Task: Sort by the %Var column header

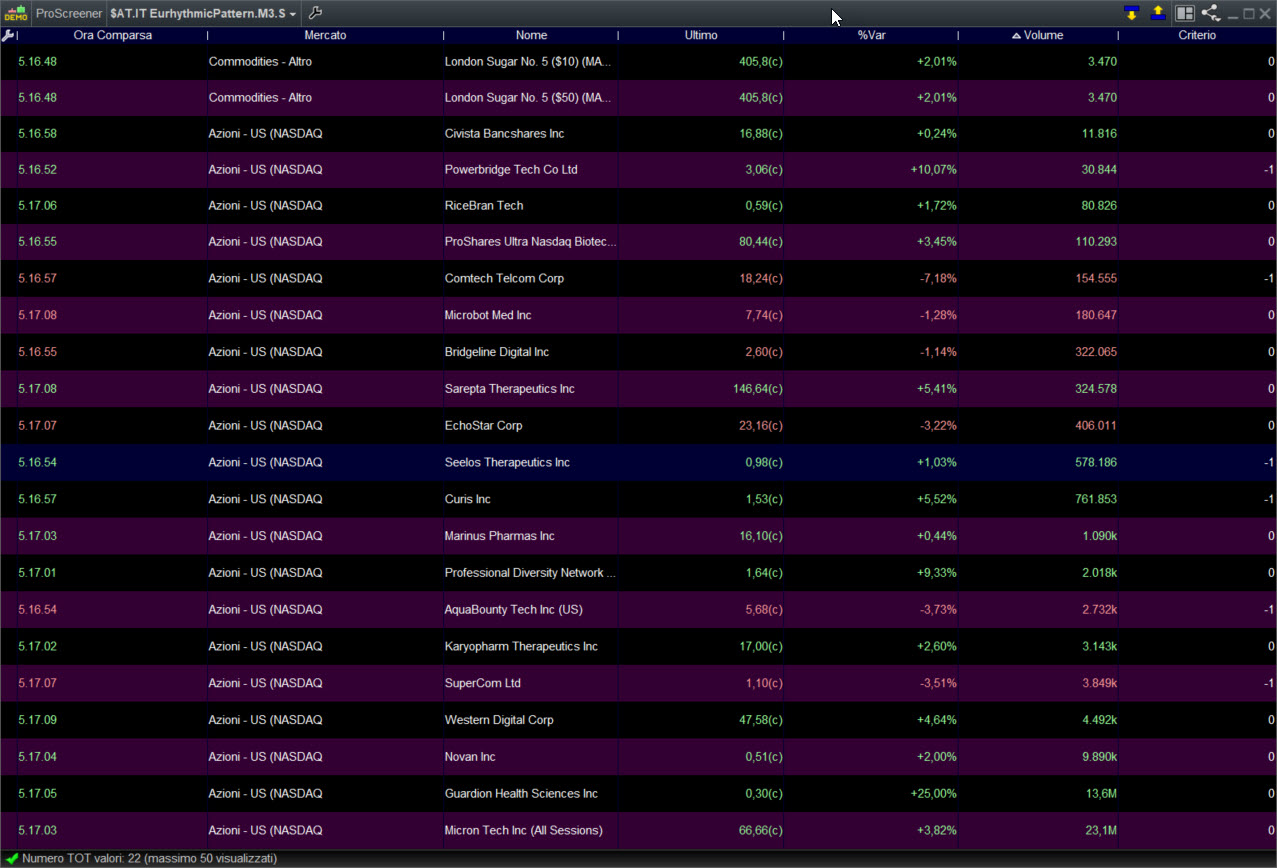Action: (x=871, y=35)
